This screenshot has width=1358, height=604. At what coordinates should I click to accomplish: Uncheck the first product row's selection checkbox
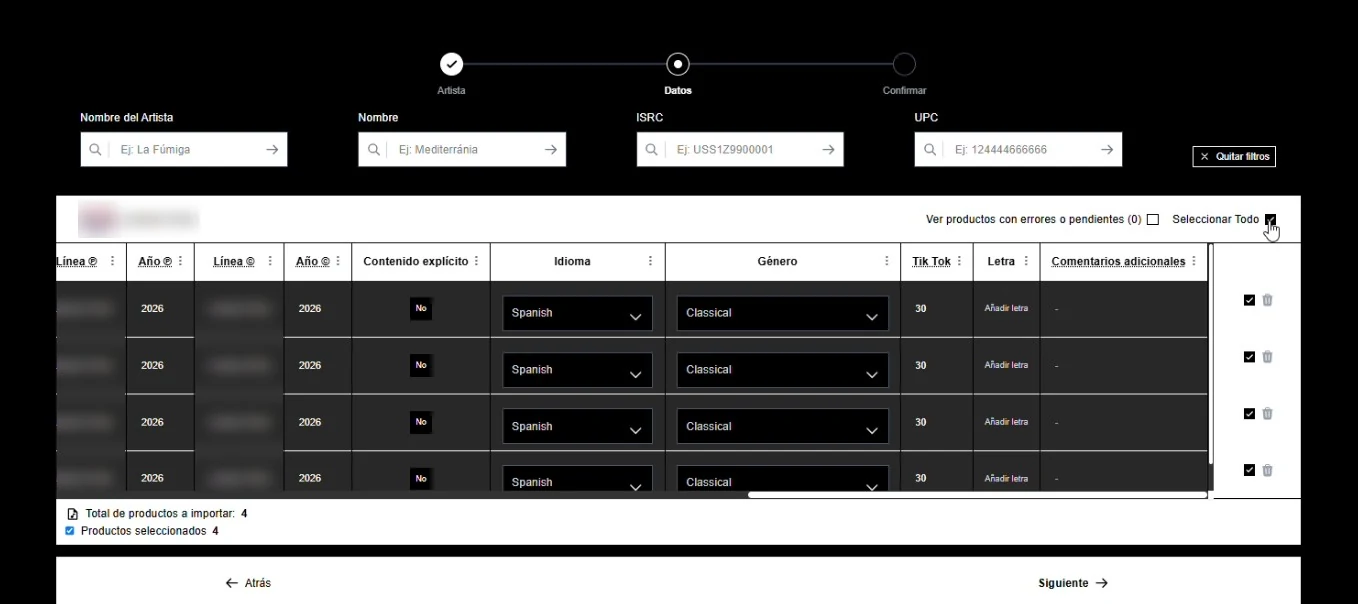click(x=1249, y=300)
